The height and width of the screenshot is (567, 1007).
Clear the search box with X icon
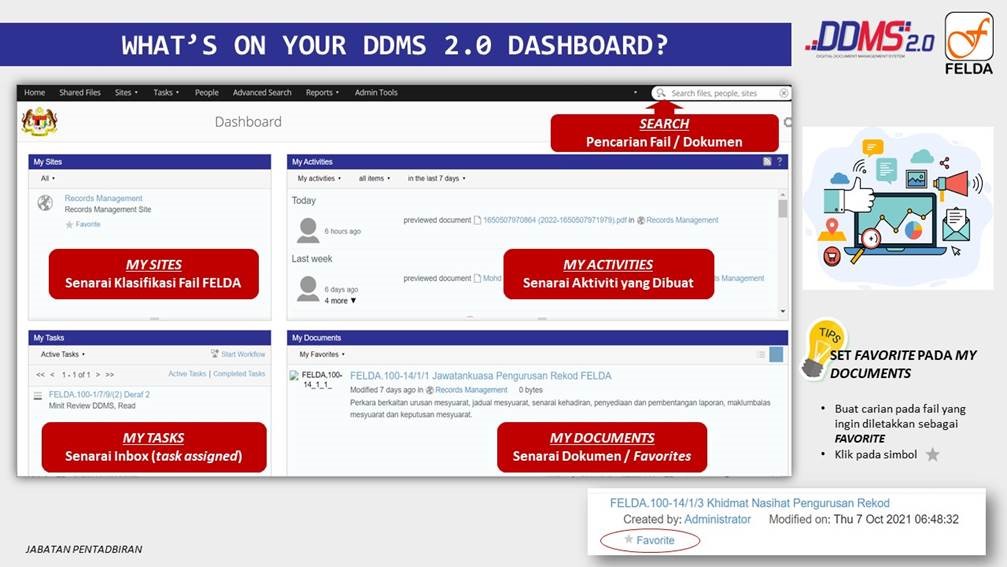point(784,93)
